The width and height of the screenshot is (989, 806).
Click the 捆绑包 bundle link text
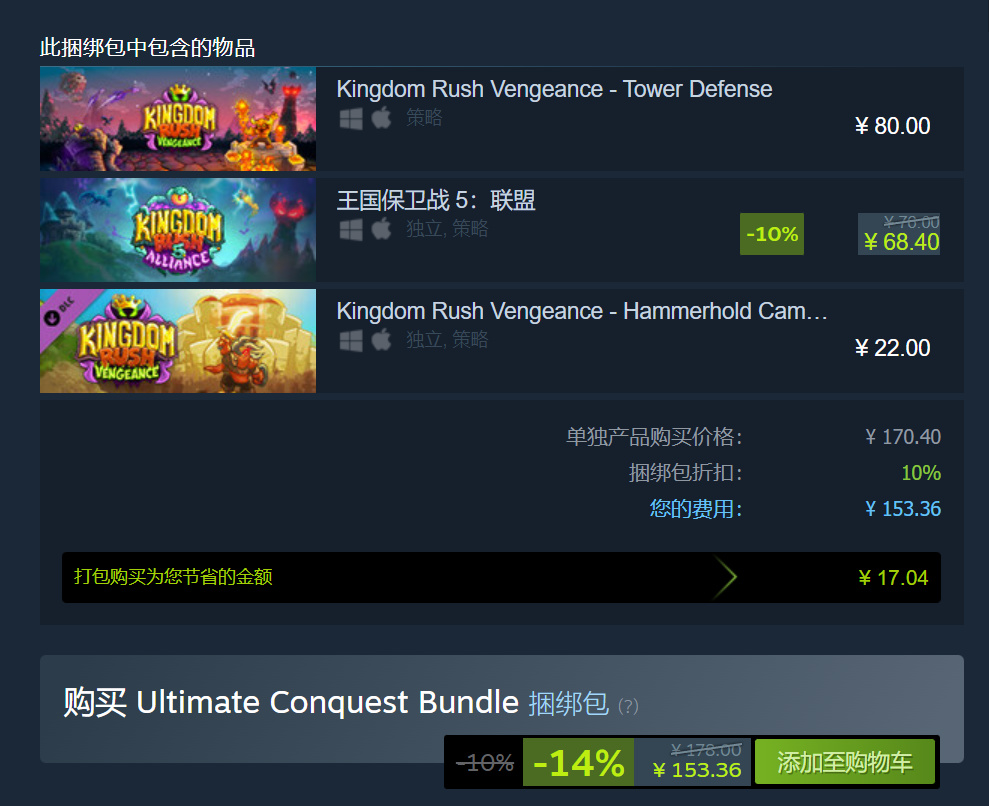568,704
